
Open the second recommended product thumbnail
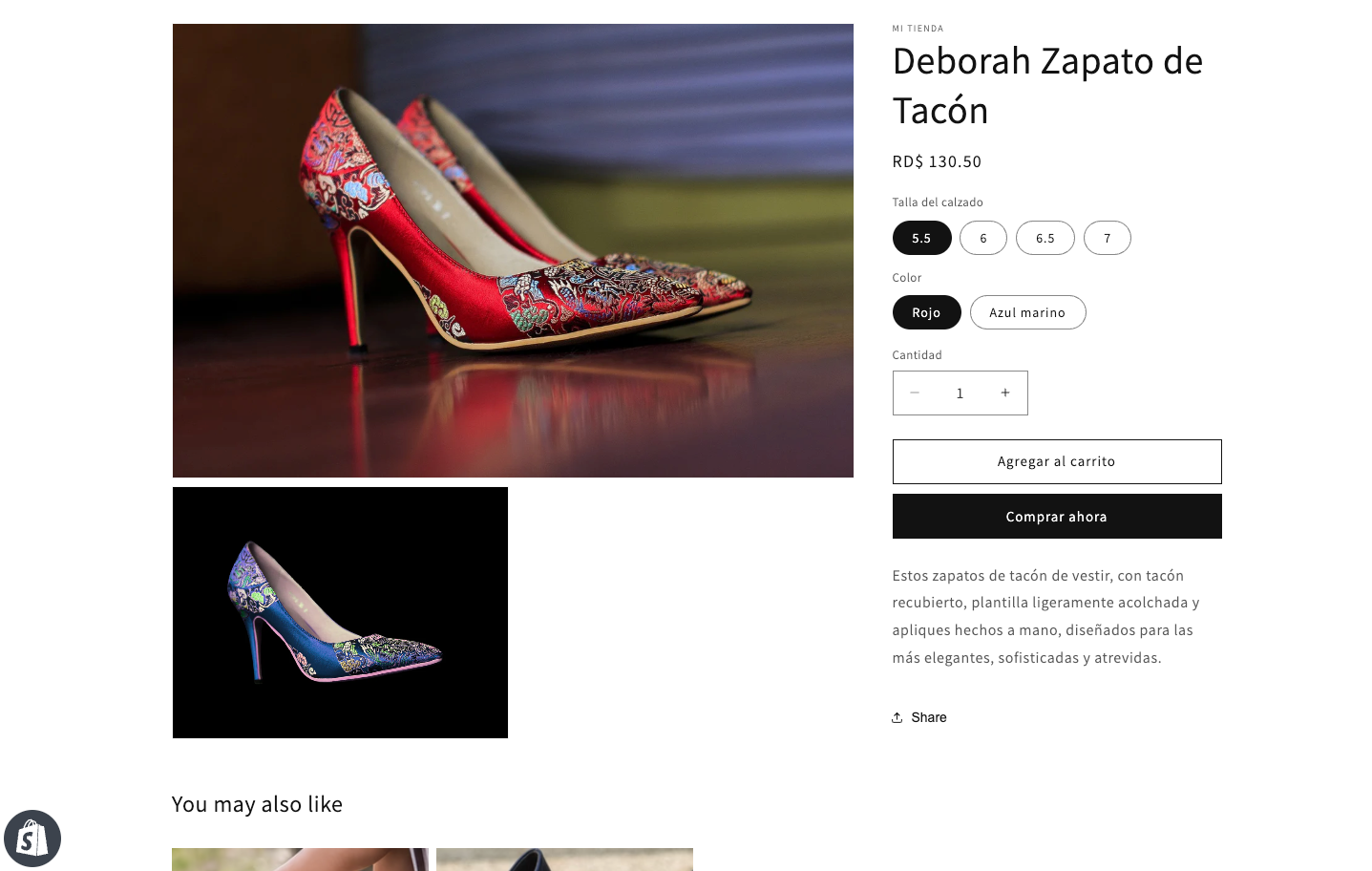click(564, 859)
